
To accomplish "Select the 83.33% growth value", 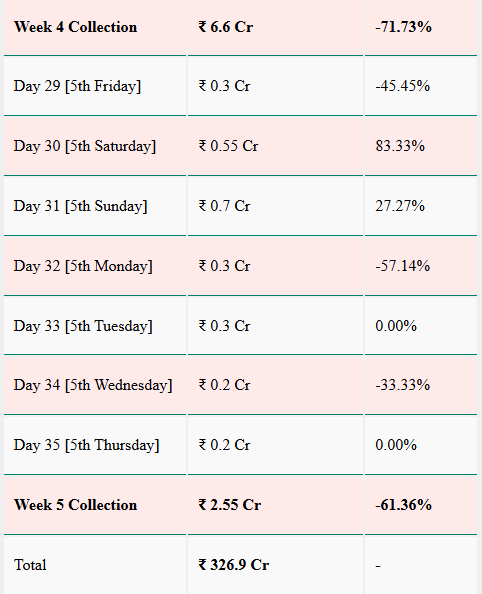I will tap(400, 146).
